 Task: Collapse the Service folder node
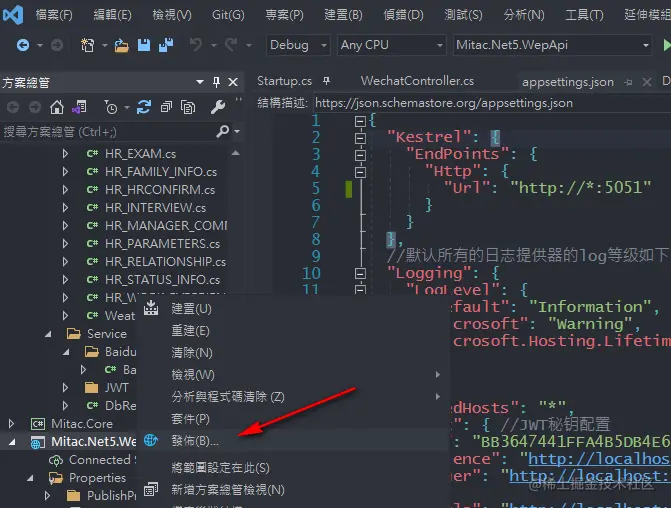(x=48, y=334)
